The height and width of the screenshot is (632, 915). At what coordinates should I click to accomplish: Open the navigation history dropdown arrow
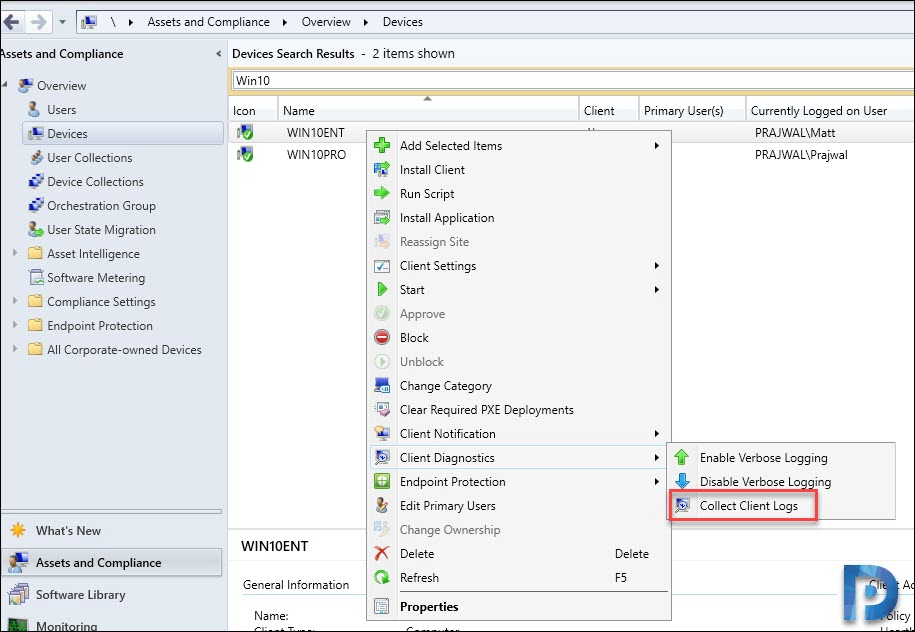pos(62,23)
